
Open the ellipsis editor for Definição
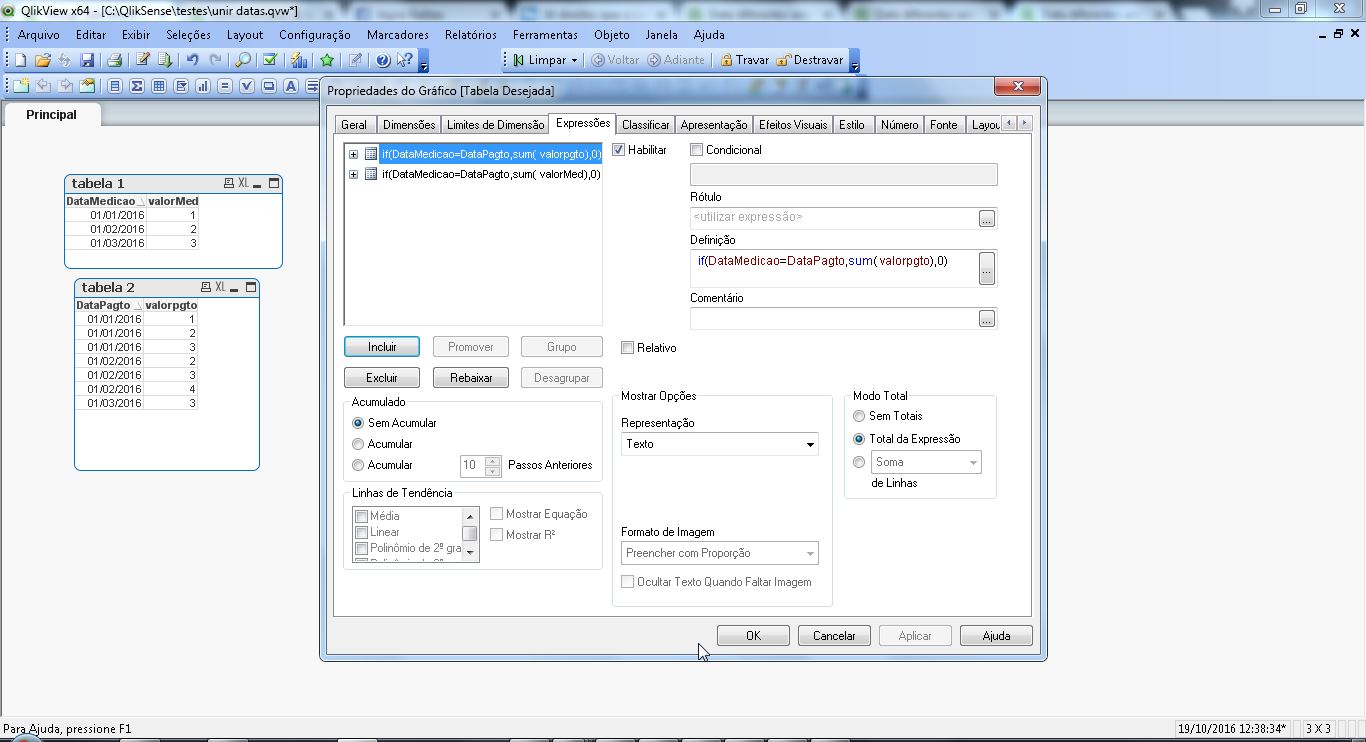click(x=987, y=268)
